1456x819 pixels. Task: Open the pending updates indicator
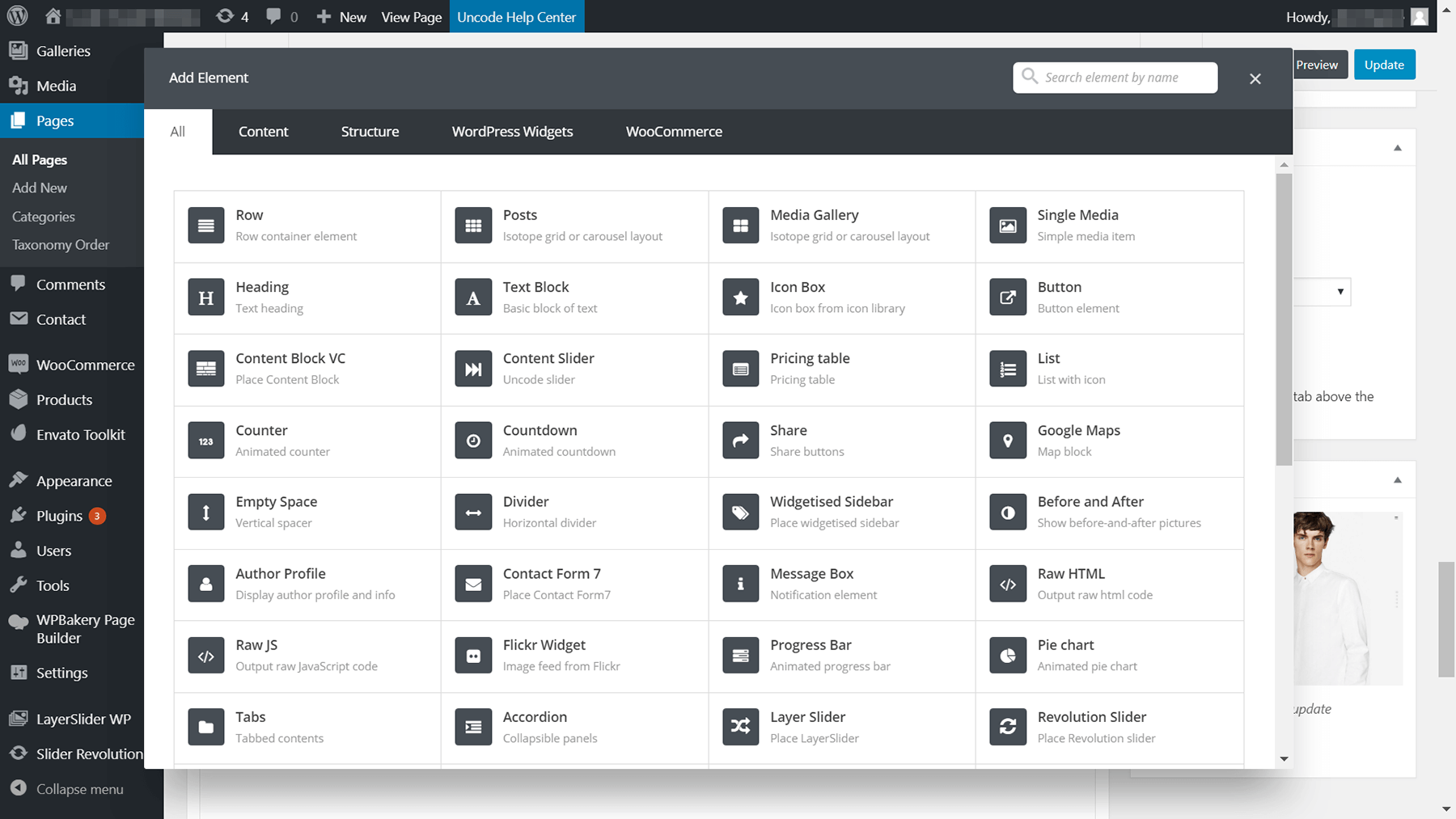(233, 17)
